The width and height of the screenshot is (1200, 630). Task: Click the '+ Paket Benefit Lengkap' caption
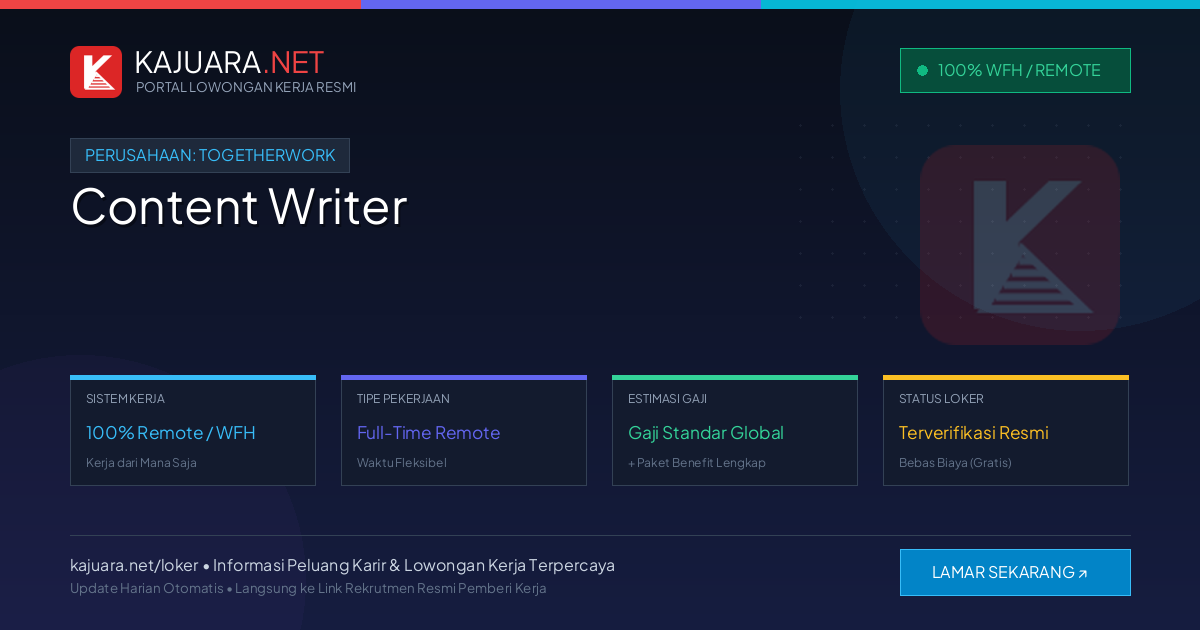pos(697,463)
